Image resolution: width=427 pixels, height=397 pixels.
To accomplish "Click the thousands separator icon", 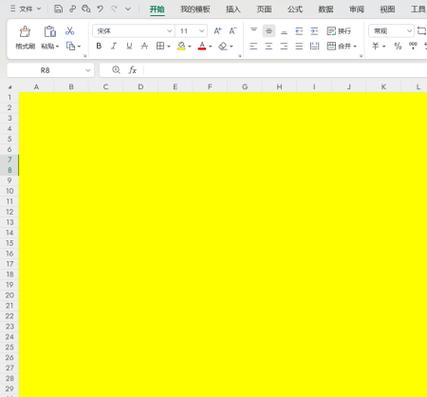I will click(413, 46).
